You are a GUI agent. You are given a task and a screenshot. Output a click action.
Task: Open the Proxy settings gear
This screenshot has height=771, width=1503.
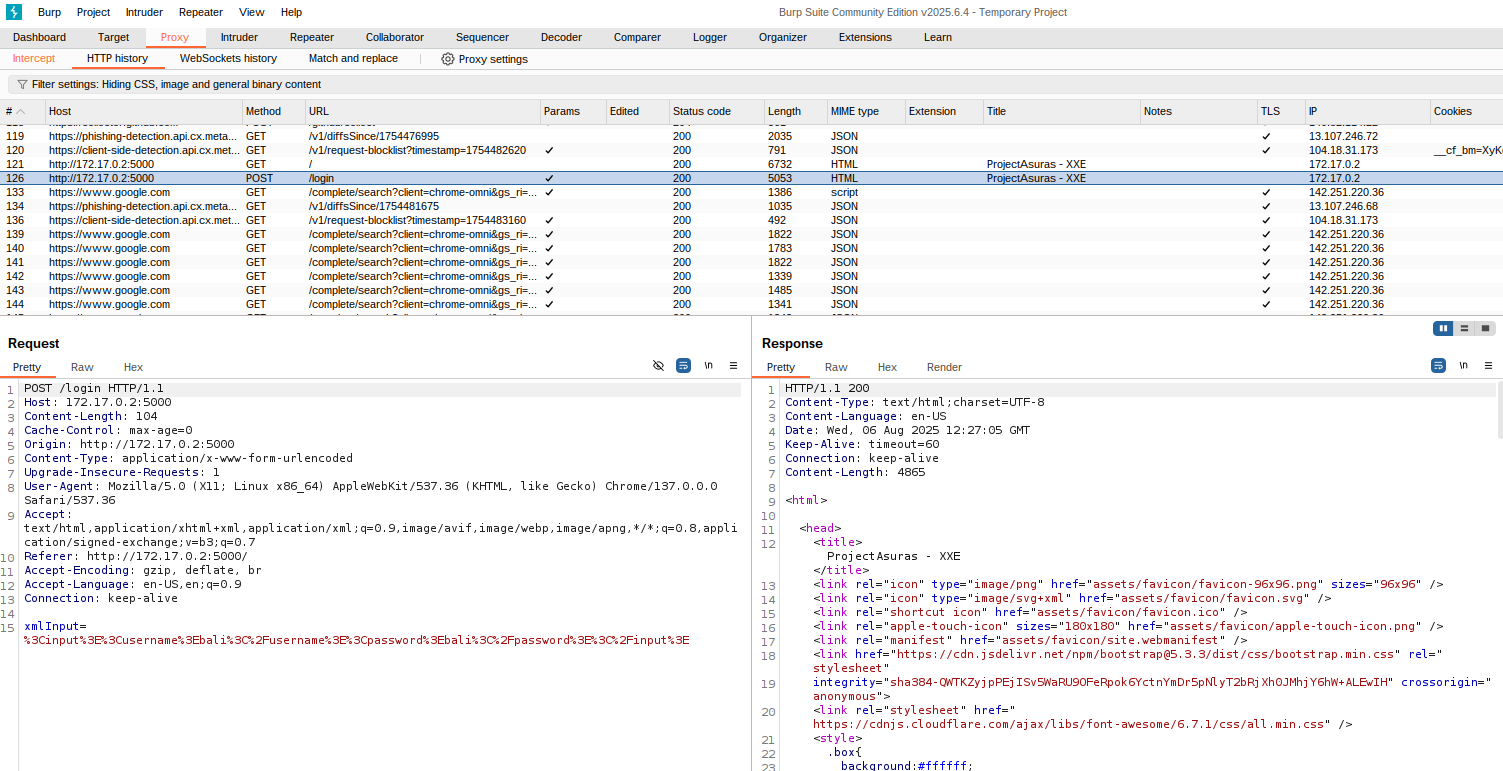pos(448,59)
